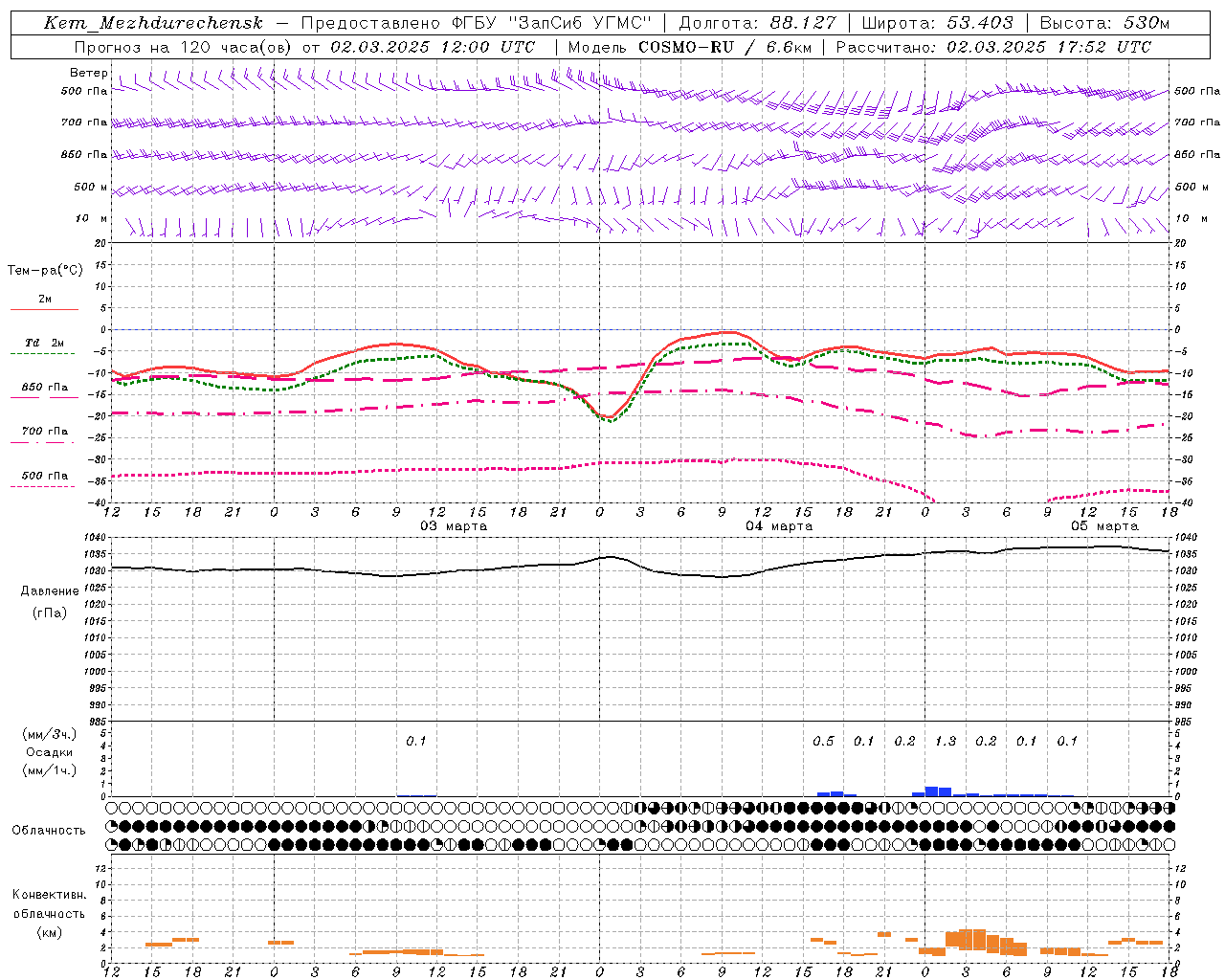Click the Тем-ра(°C) panel label
1225x980 pixels.
pos(45,271)
